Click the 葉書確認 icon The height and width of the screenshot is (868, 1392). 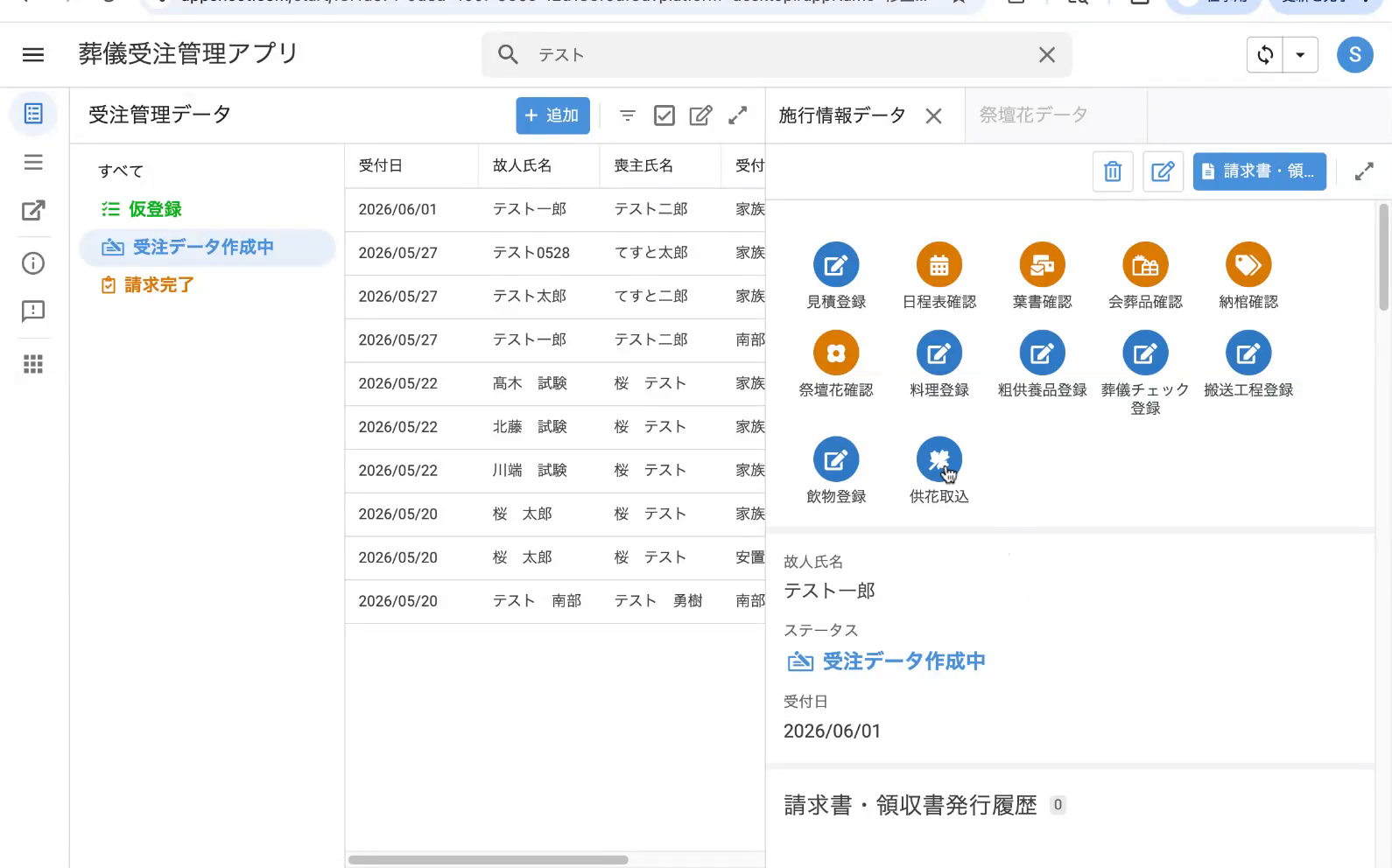(1042, 264)
